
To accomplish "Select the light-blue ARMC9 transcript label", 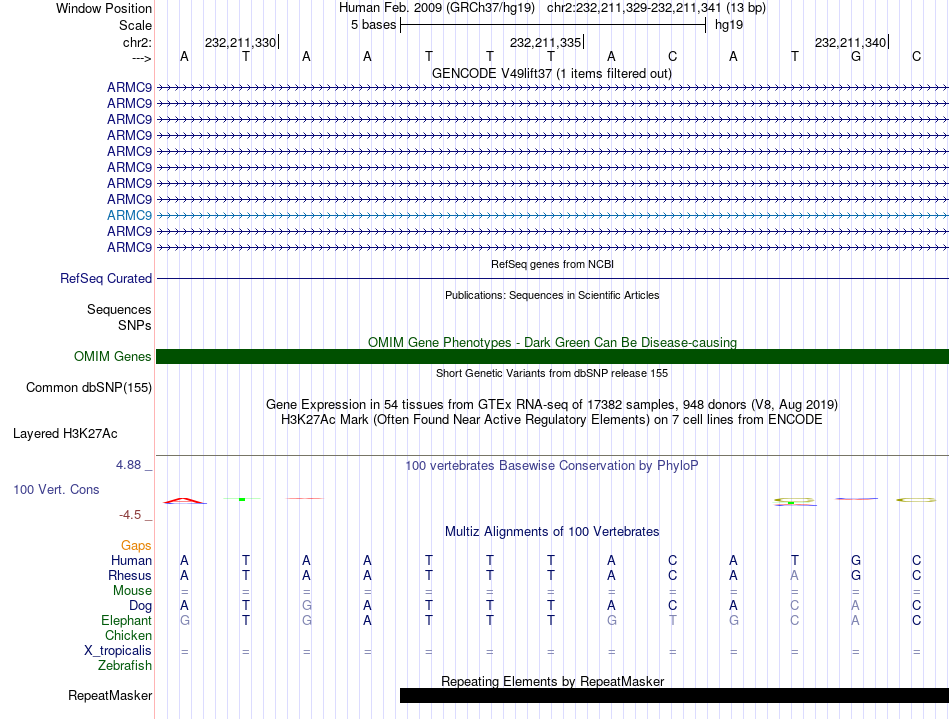I will [x=129, y=215].
